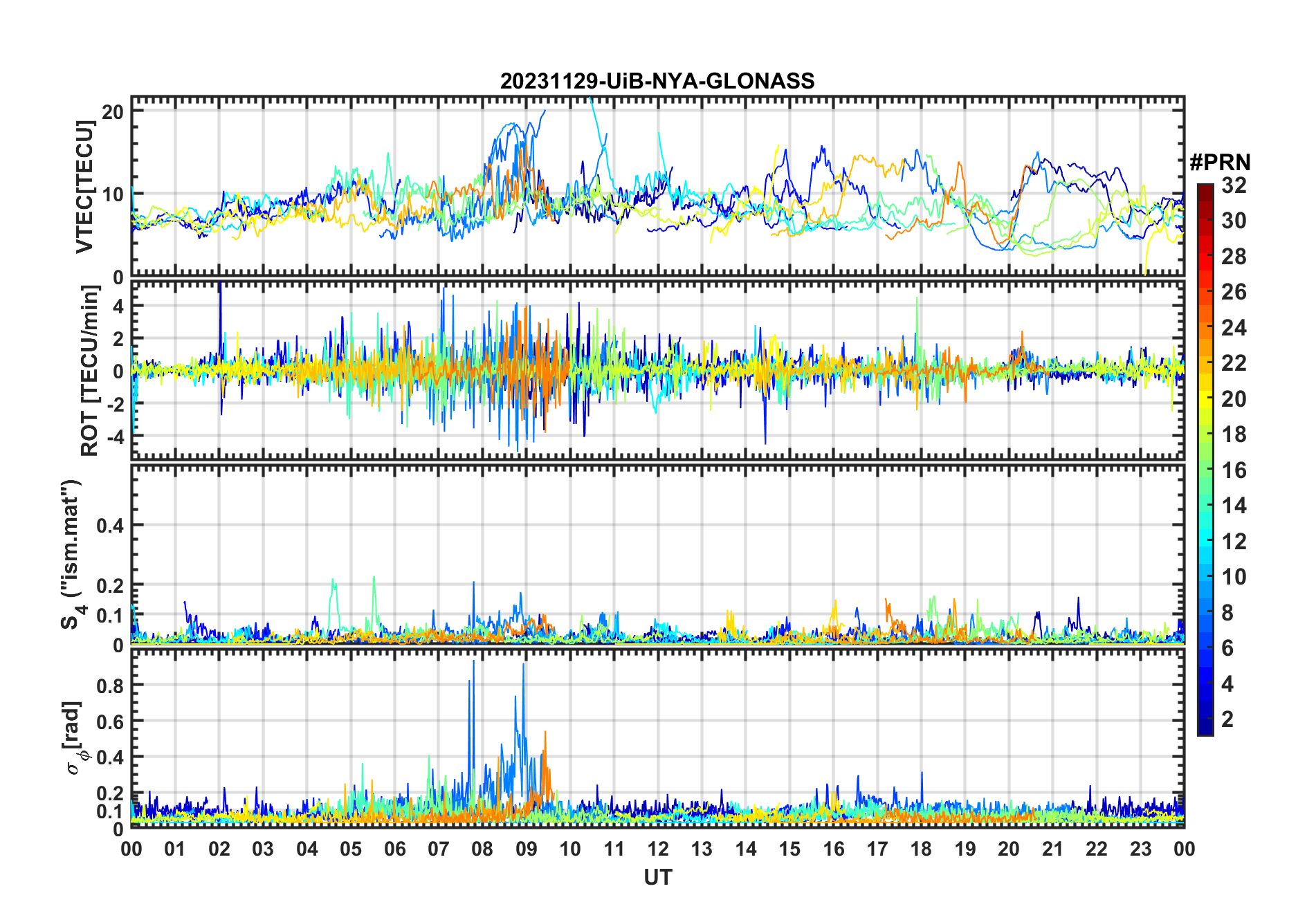The height and width of the screenshot is (920, 1316).
Task: Click x-axis tick label 19
Action: click(965, 849)
